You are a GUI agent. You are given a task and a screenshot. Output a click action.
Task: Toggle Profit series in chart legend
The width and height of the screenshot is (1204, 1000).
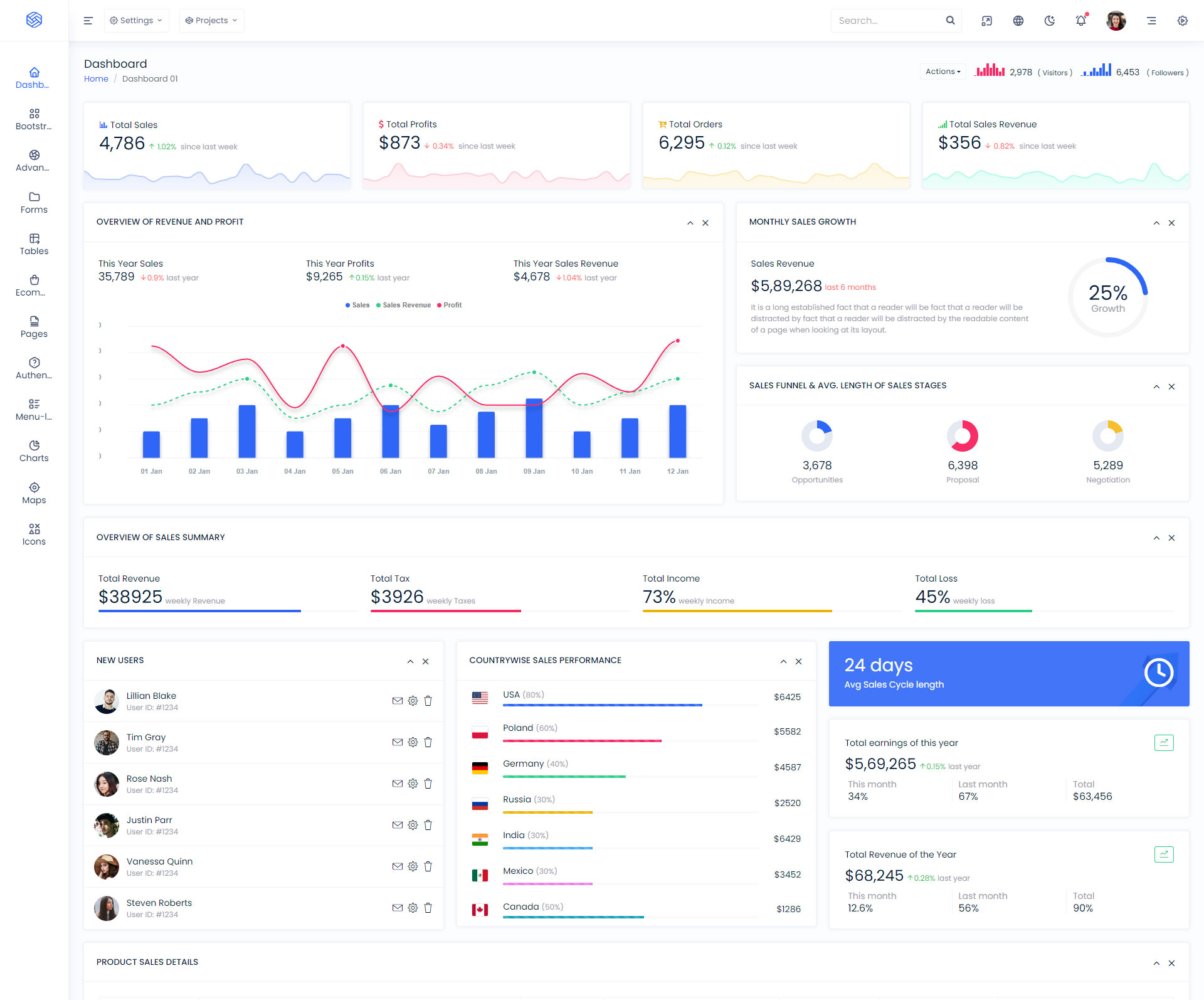[449, 306]
